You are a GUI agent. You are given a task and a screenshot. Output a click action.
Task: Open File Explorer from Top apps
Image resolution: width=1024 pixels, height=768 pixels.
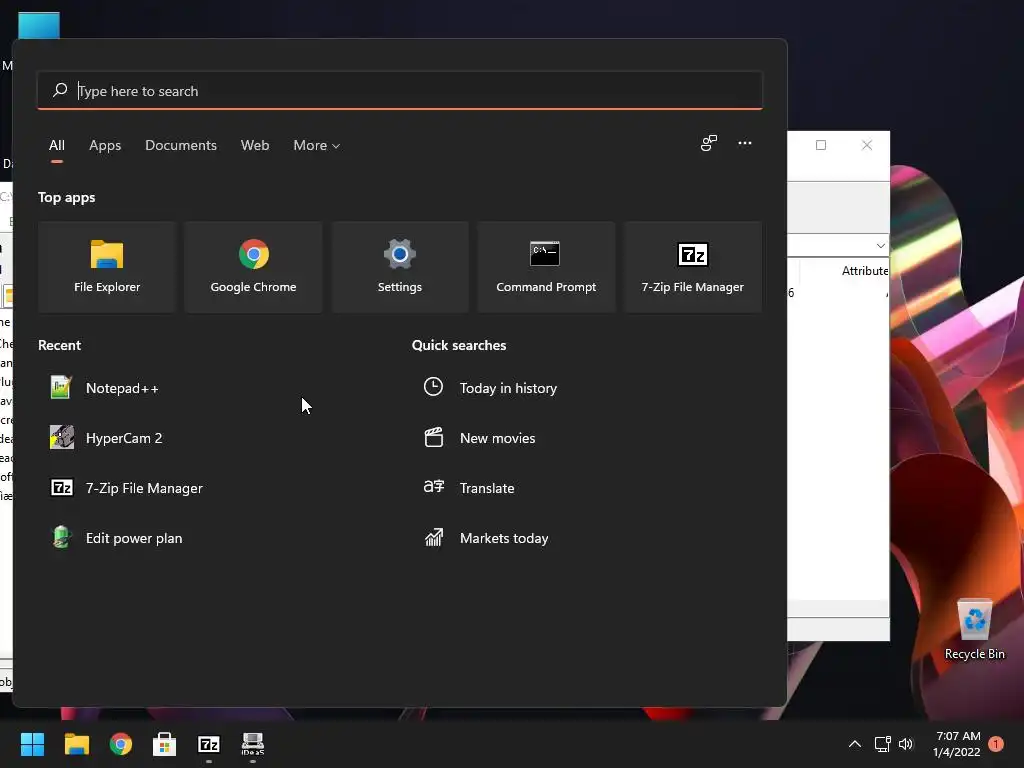[107, 266]
